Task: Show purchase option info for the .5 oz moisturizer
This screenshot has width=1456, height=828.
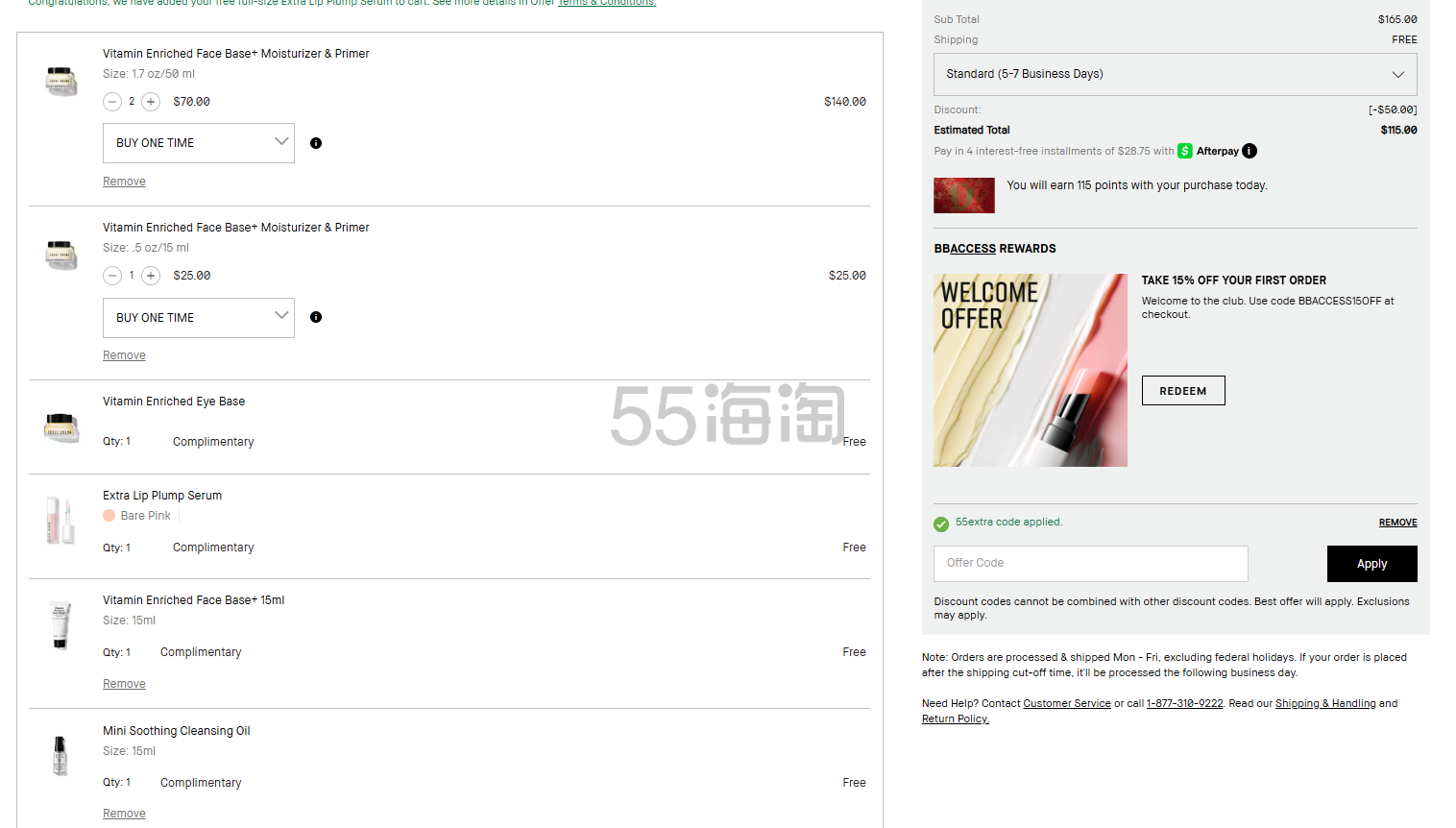Action: (316, 317)
